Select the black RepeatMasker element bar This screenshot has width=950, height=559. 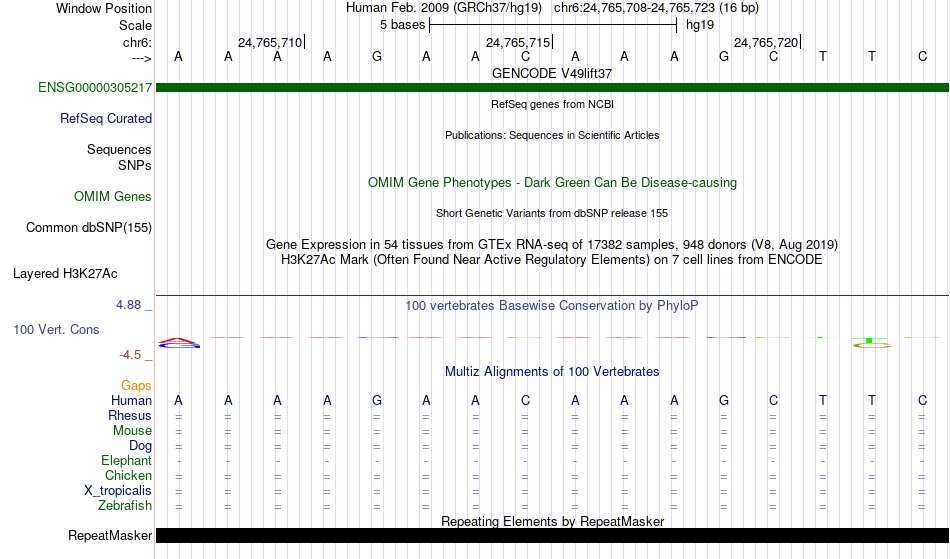[x=552, y=535]
